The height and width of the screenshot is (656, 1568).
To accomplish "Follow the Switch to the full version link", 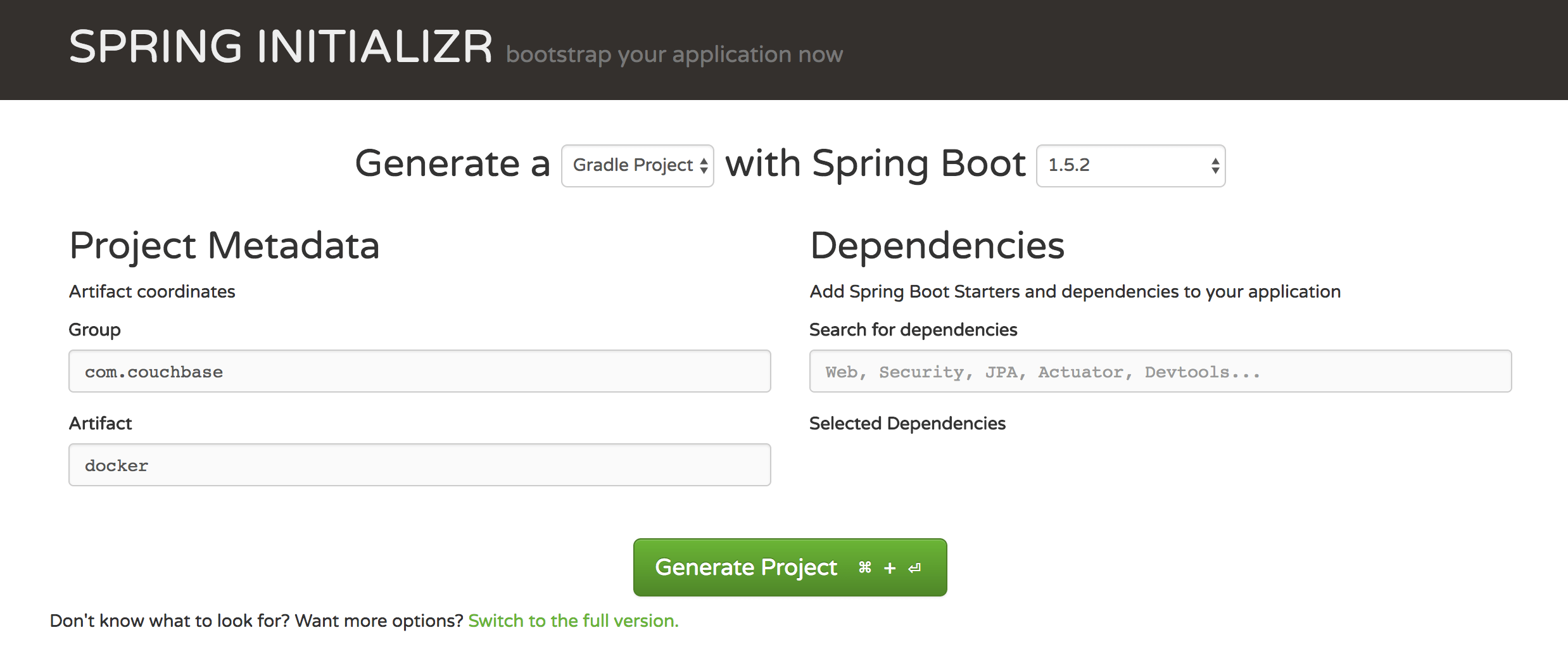I will [573, 621].
